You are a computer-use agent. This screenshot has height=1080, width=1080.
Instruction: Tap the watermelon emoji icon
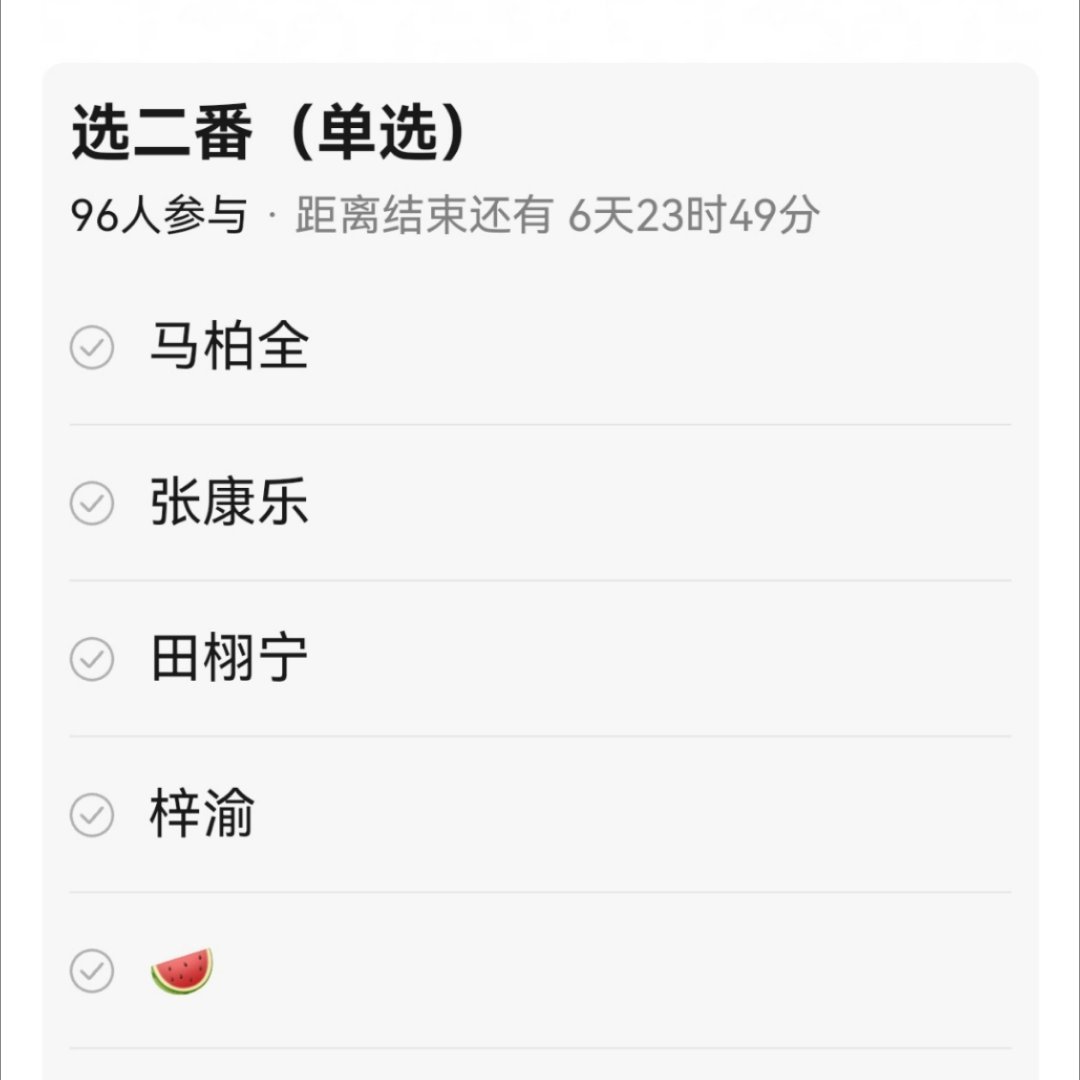[x=182, y=970]
